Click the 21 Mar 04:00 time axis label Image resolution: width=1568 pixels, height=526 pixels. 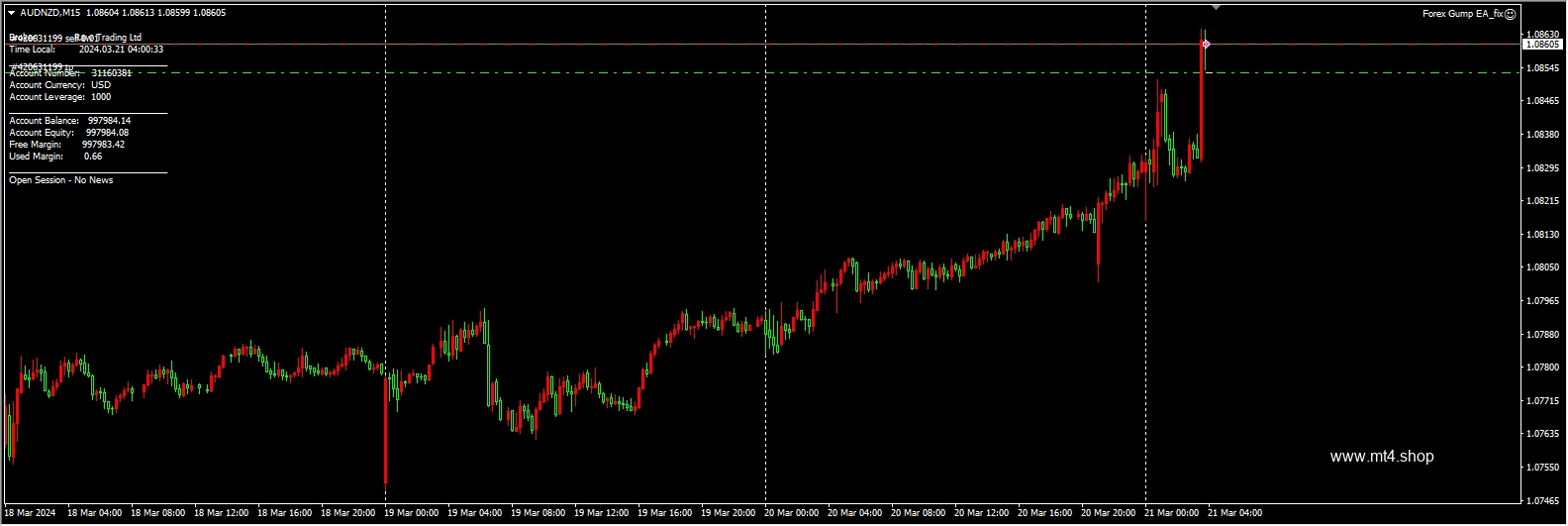point(1235,513)
